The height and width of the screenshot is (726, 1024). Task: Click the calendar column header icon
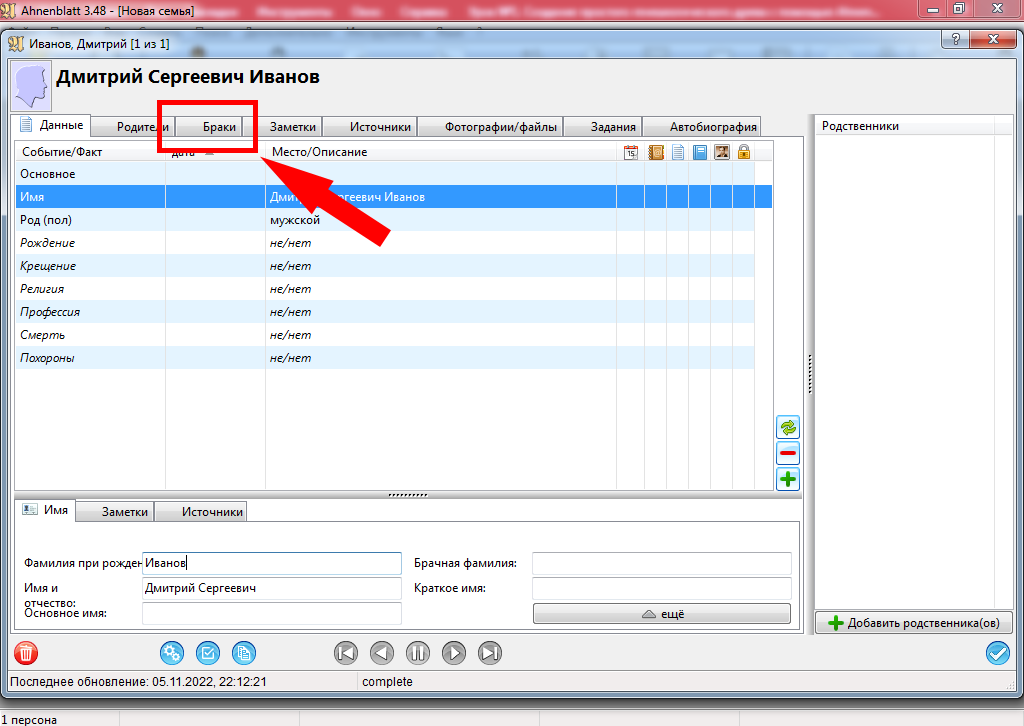click(x=631, y=152)
